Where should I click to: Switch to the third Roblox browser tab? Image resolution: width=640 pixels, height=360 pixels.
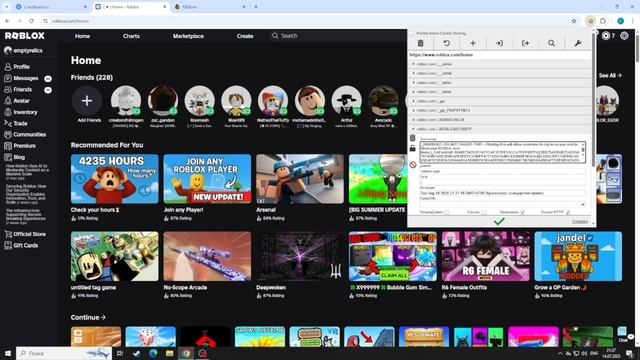point(210,7)
